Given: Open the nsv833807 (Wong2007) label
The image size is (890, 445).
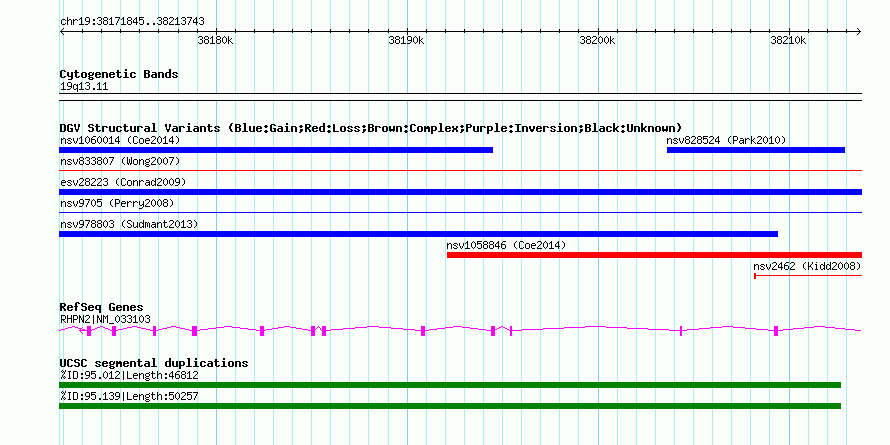Looking at the screenshot, I should (120, 161).
